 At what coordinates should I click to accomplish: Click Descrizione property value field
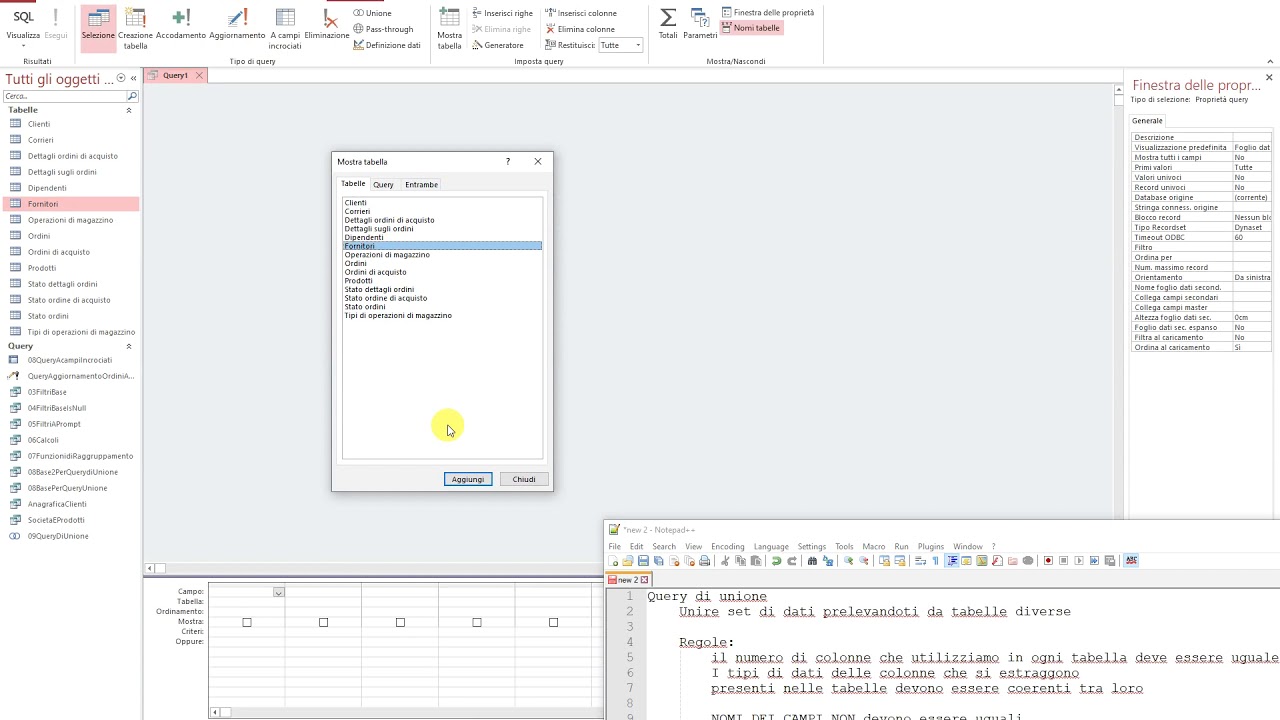pos(1252,137)
